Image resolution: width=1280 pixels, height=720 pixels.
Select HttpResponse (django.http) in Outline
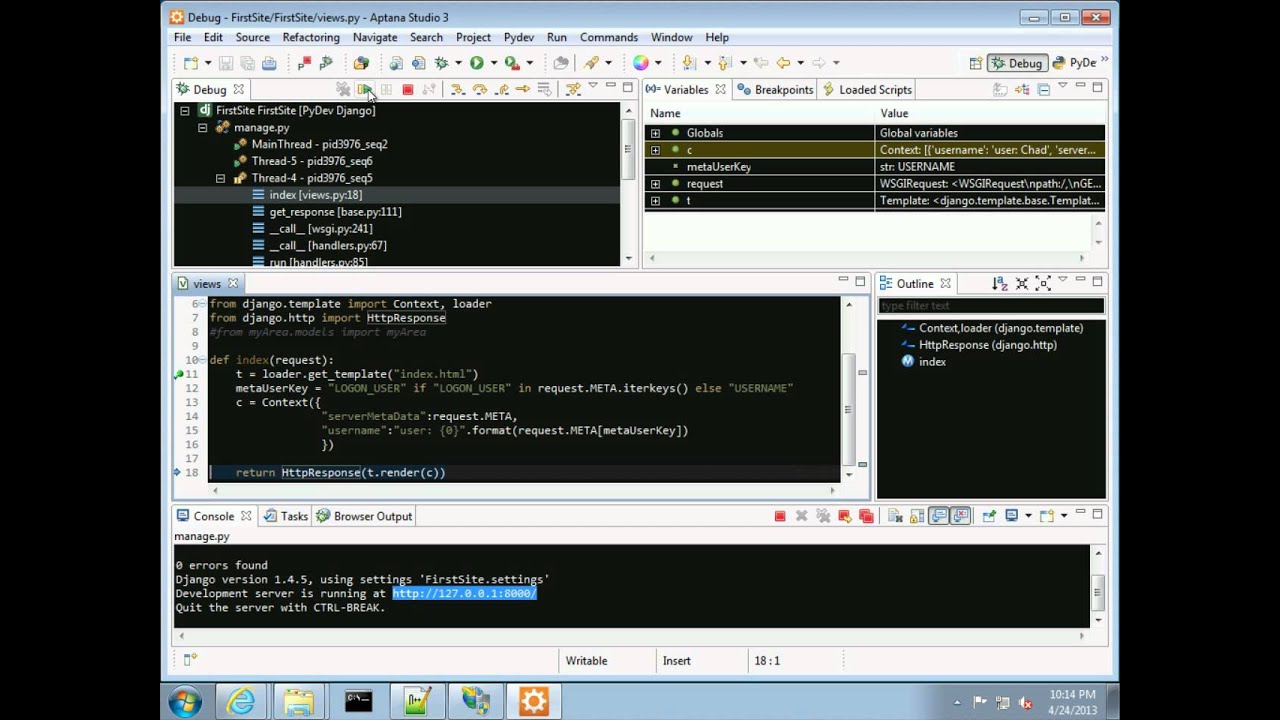click(987, 345)
